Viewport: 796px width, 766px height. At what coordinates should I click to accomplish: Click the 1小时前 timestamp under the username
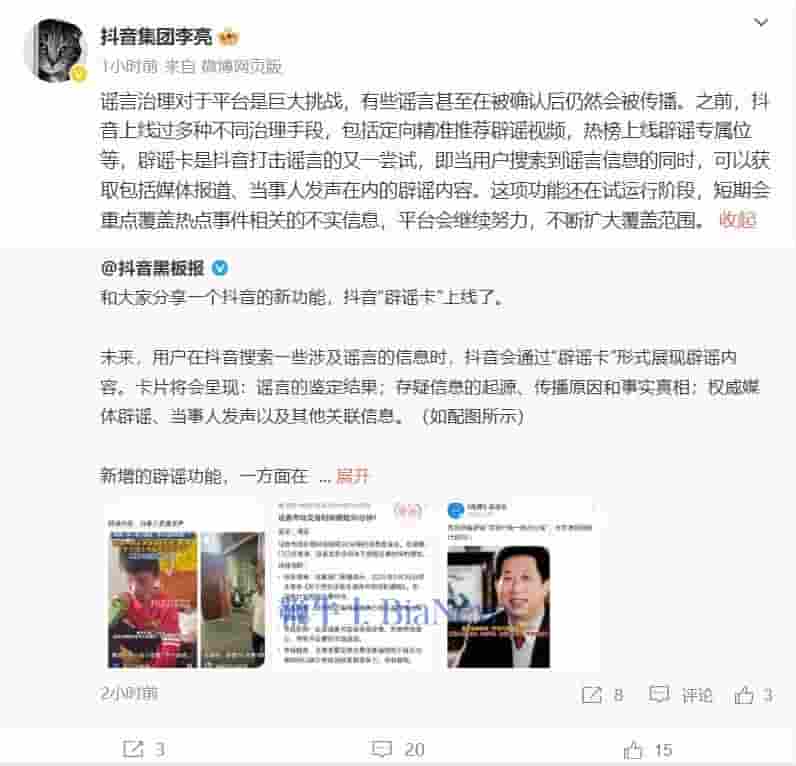(x=129, y=66)
